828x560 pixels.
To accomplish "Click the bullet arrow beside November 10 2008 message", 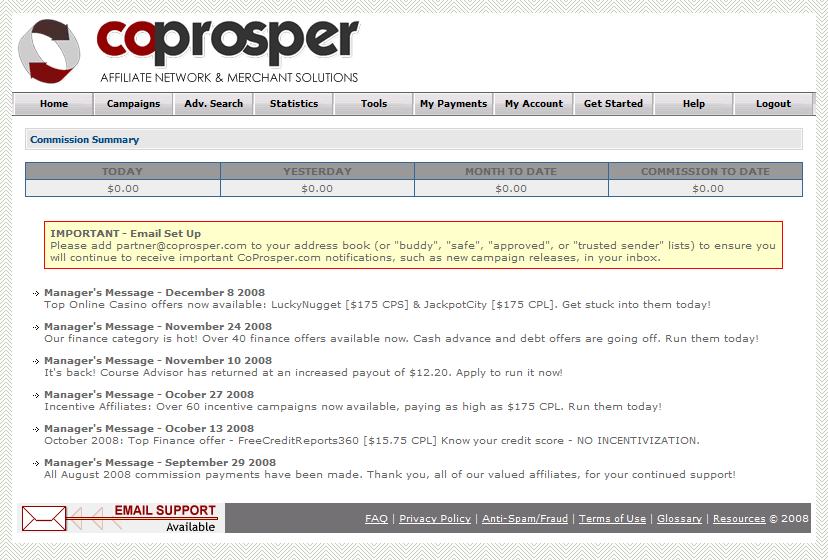I will click(36, 361).
